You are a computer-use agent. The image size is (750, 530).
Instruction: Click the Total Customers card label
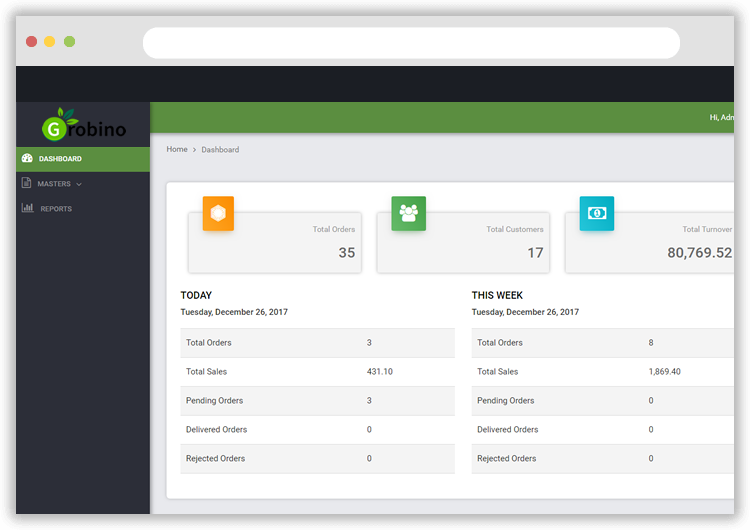[x=515, y=229]
